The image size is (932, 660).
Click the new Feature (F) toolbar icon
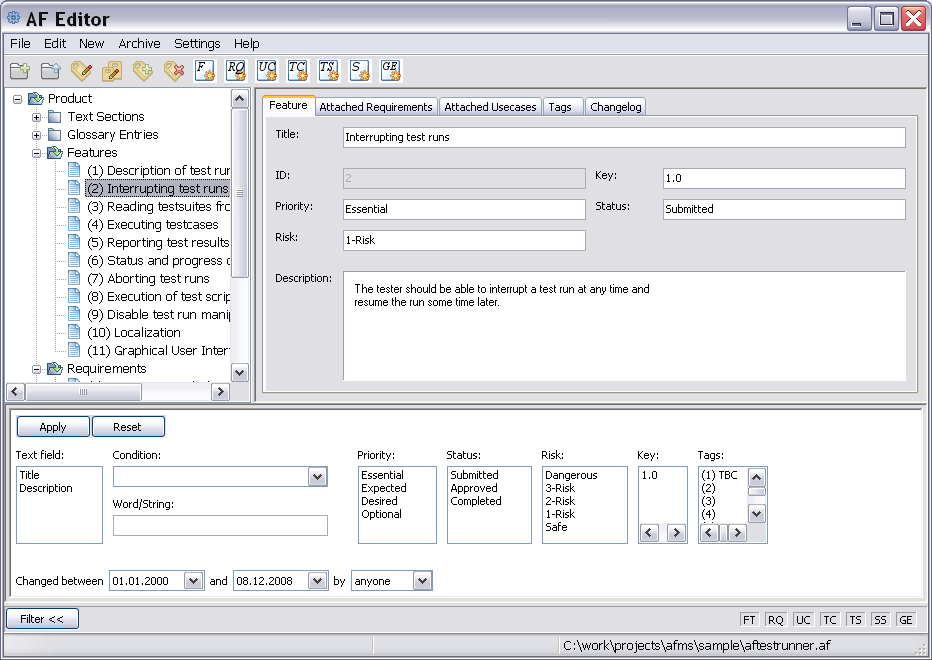[205, 70]
